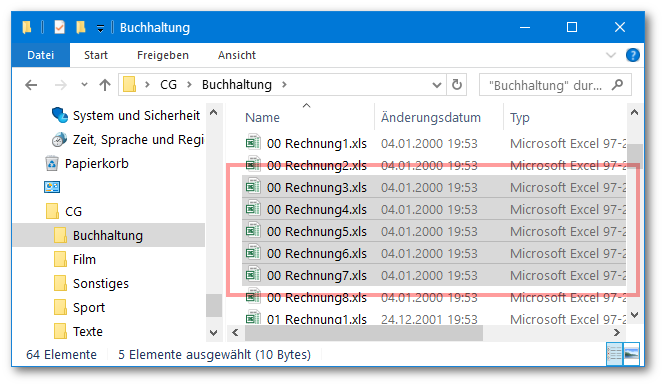Image resolution: width=664 pixels, height=386 pixels.
Task: Open Help via the blue question mark icon
Action: pos(633,55)
